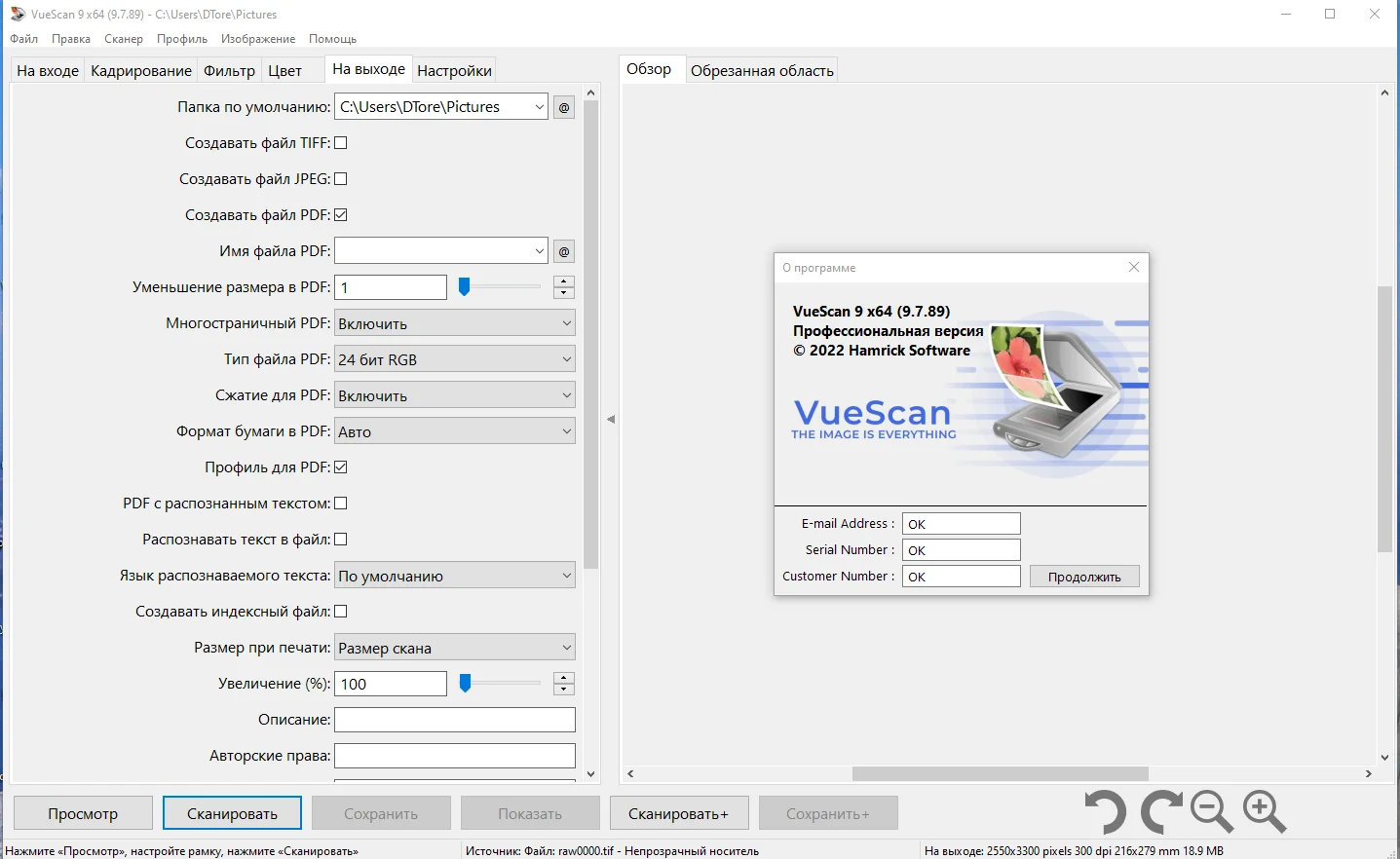Switch to the Фильтр tab

coord(229,71)
